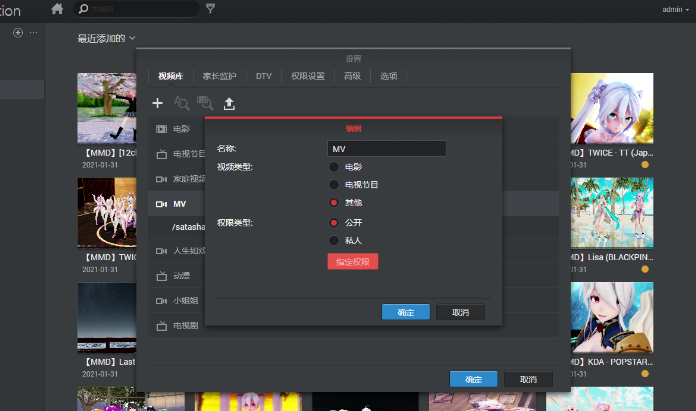Confirm edit dialog with 确定 button

point(406,312)
